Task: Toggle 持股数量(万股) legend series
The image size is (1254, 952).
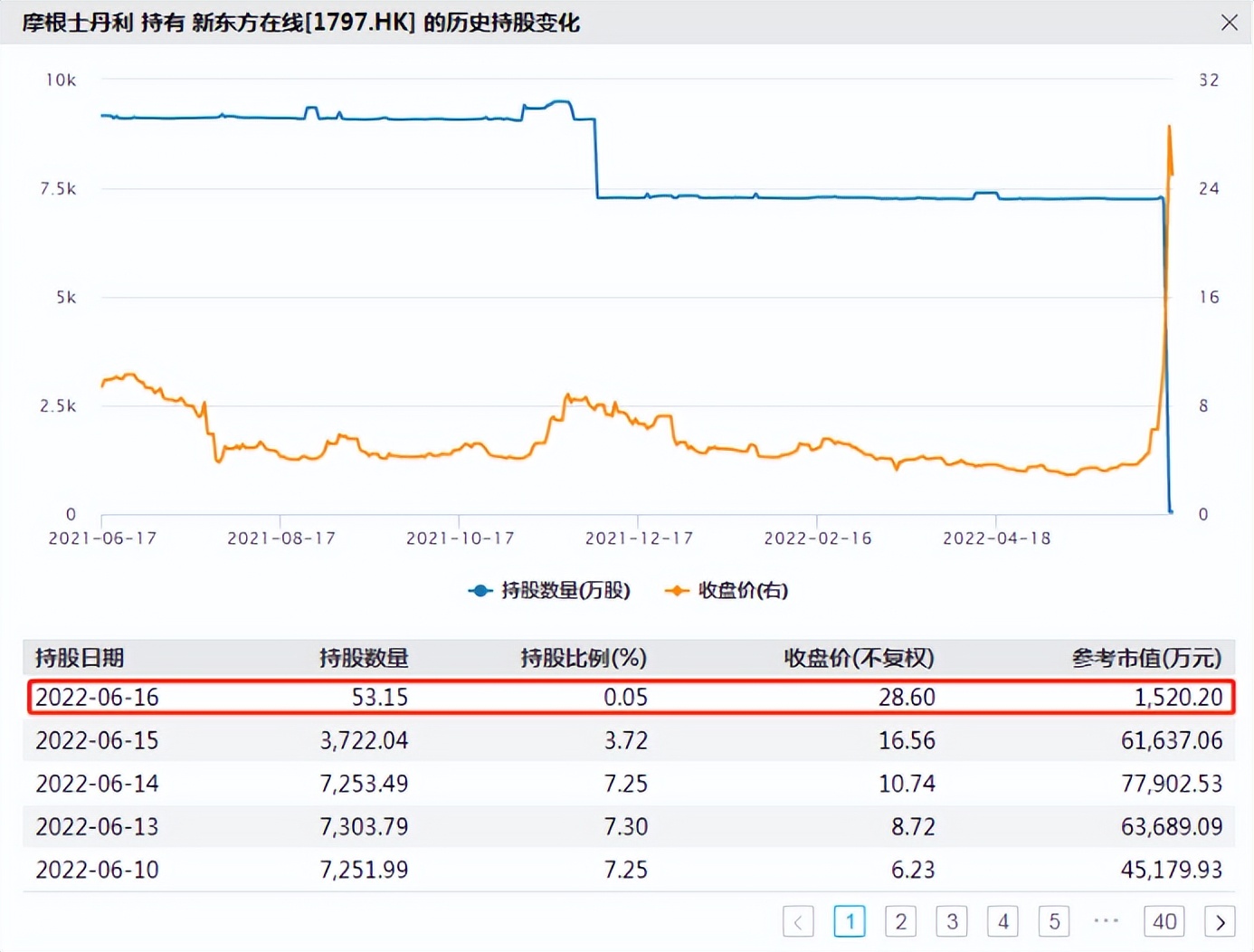Action: (549, 591)
